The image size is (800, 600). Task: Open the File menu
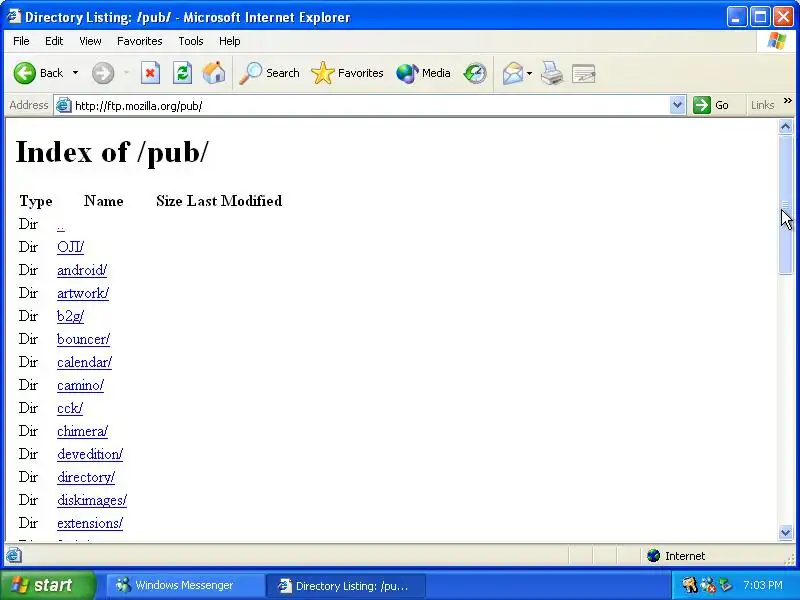21,41
